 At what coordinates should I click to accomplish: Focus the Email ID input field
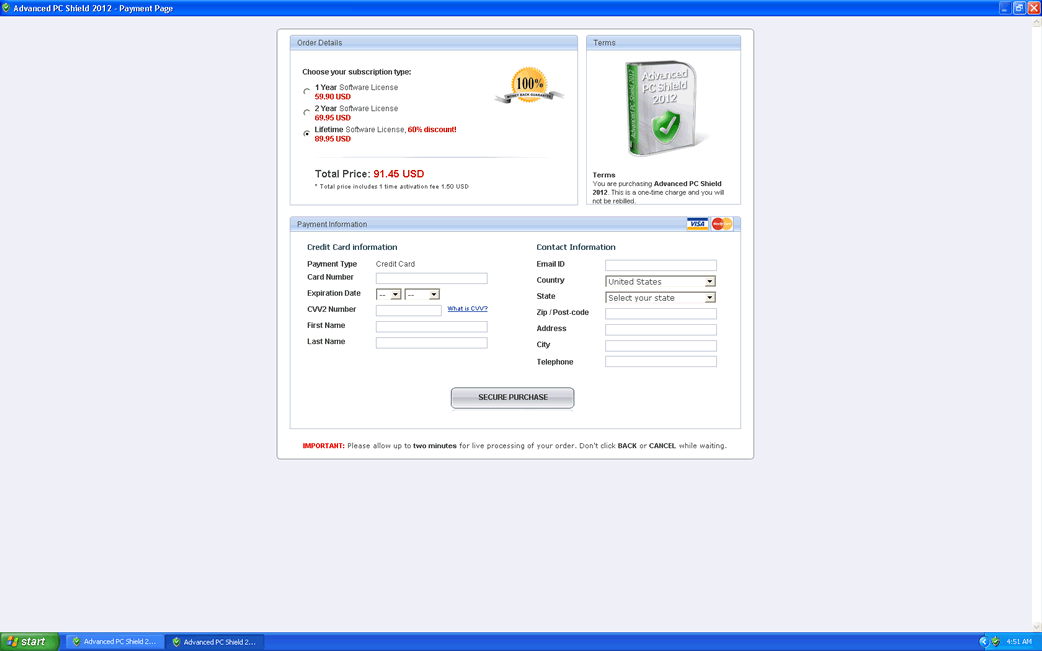(660, 265)
